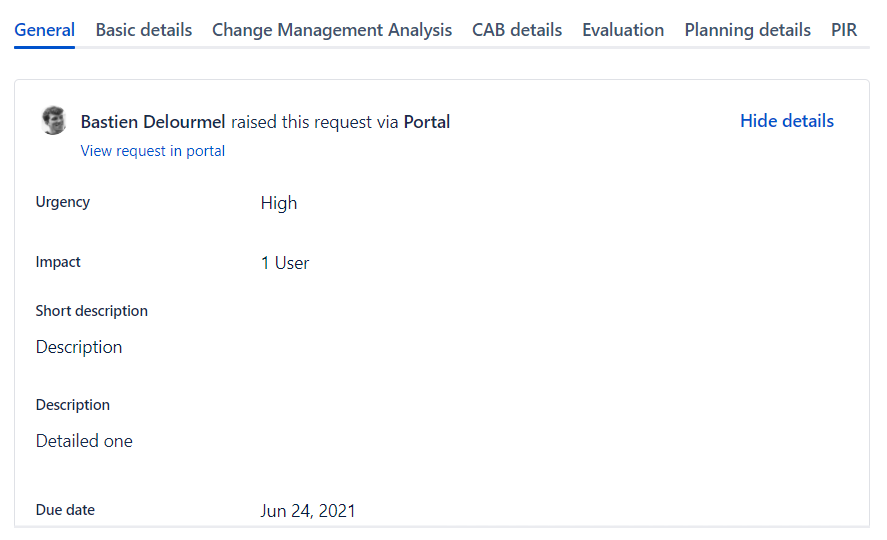This screenshot has height=540, width=887.
Task: Click the Hide details link
Action: (x=787, y=121)
